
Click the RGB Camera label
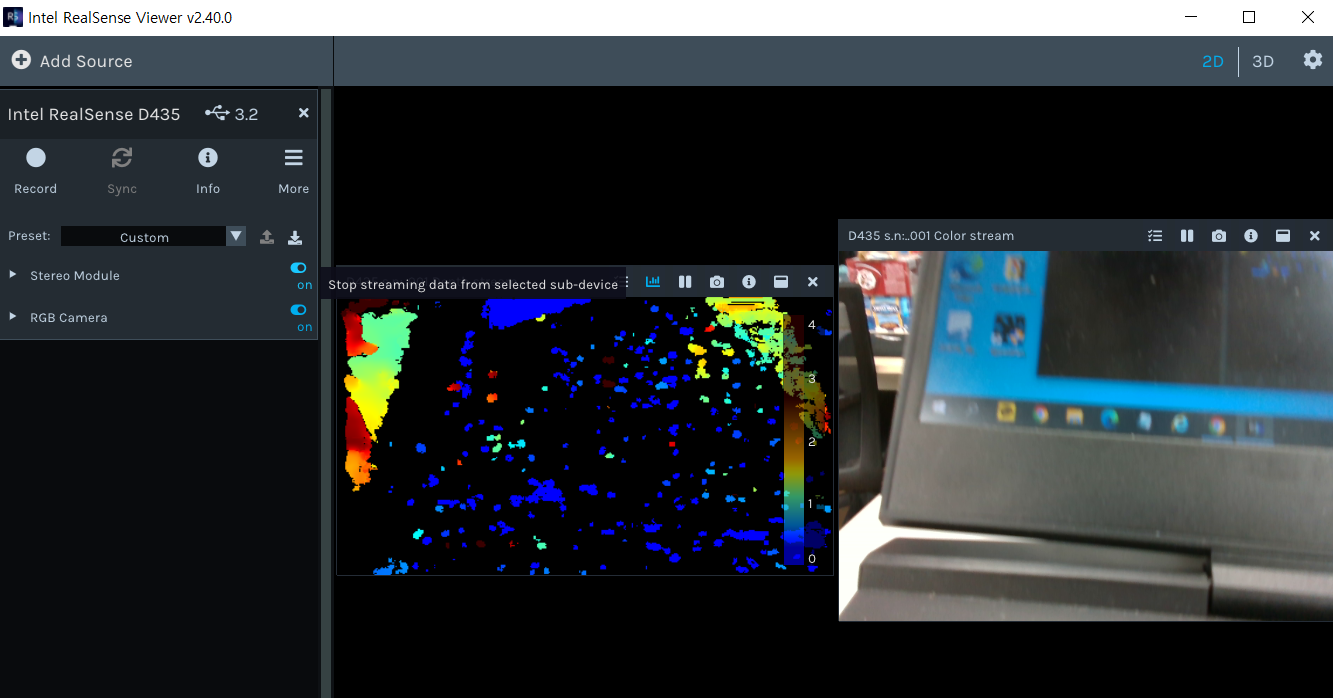[x=69, y=317]
